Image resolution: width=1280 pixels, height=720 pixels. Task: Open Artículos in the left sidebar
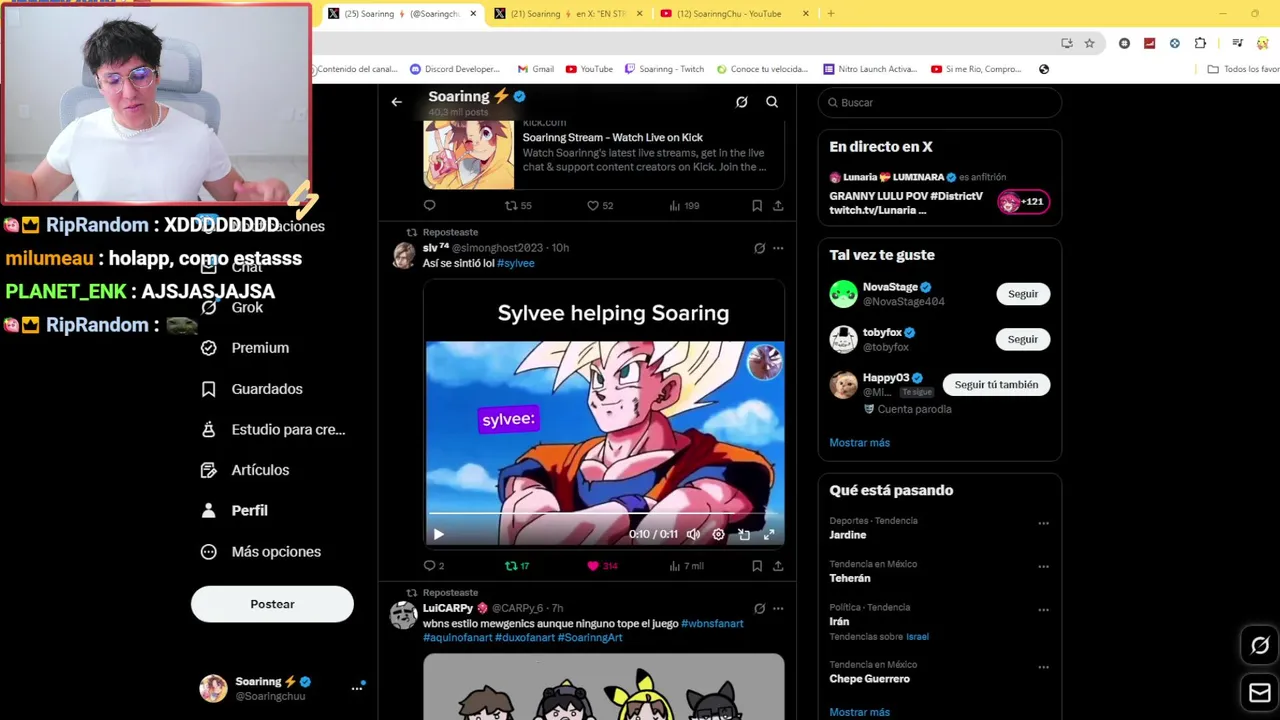[x=245, y=470]
